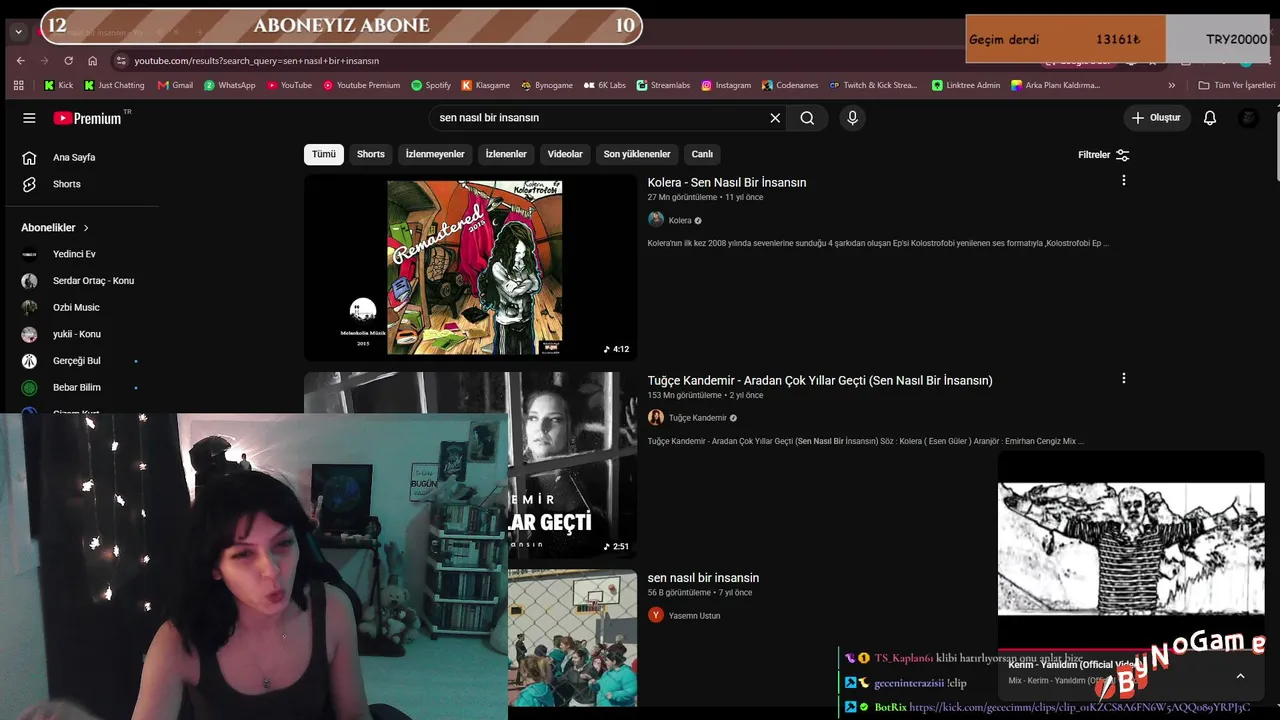Open the Codenames bookmark
The height and width of the screenshot is (720, 1280).
click(790, 85)
